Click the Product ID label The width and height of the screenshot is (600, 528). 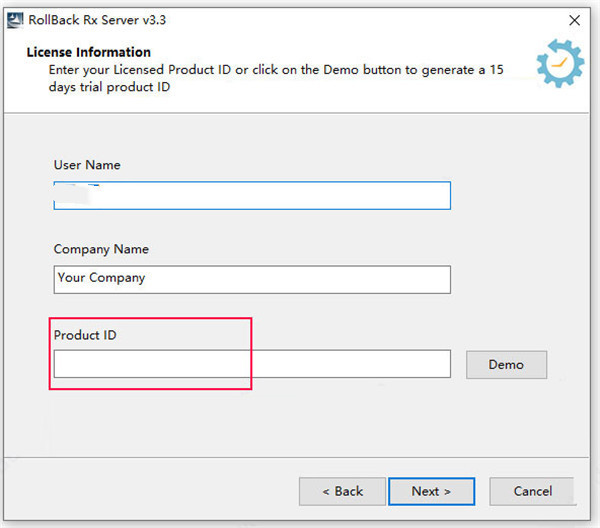click(85, 335)
